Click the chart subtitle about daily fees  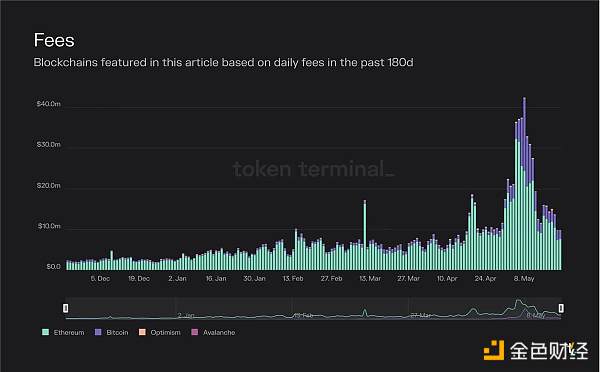(223, 62)
